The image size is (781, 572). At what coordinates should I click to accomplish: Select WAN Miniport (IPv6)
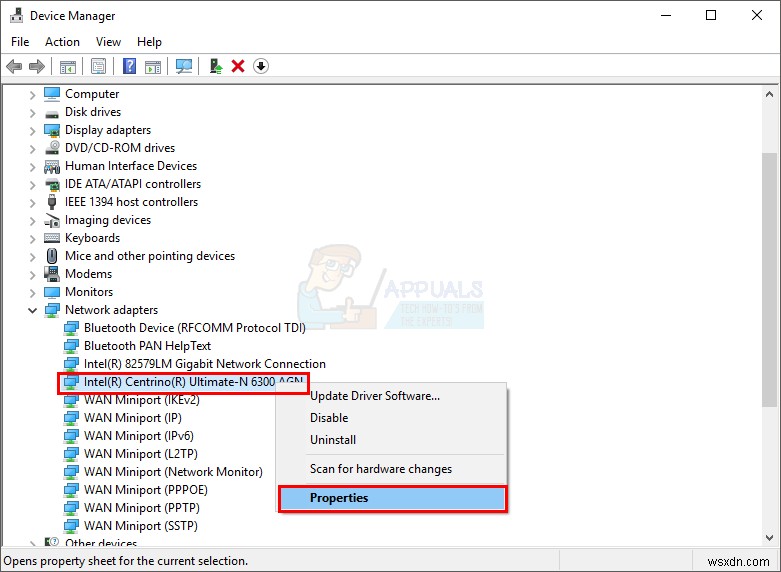138,435
